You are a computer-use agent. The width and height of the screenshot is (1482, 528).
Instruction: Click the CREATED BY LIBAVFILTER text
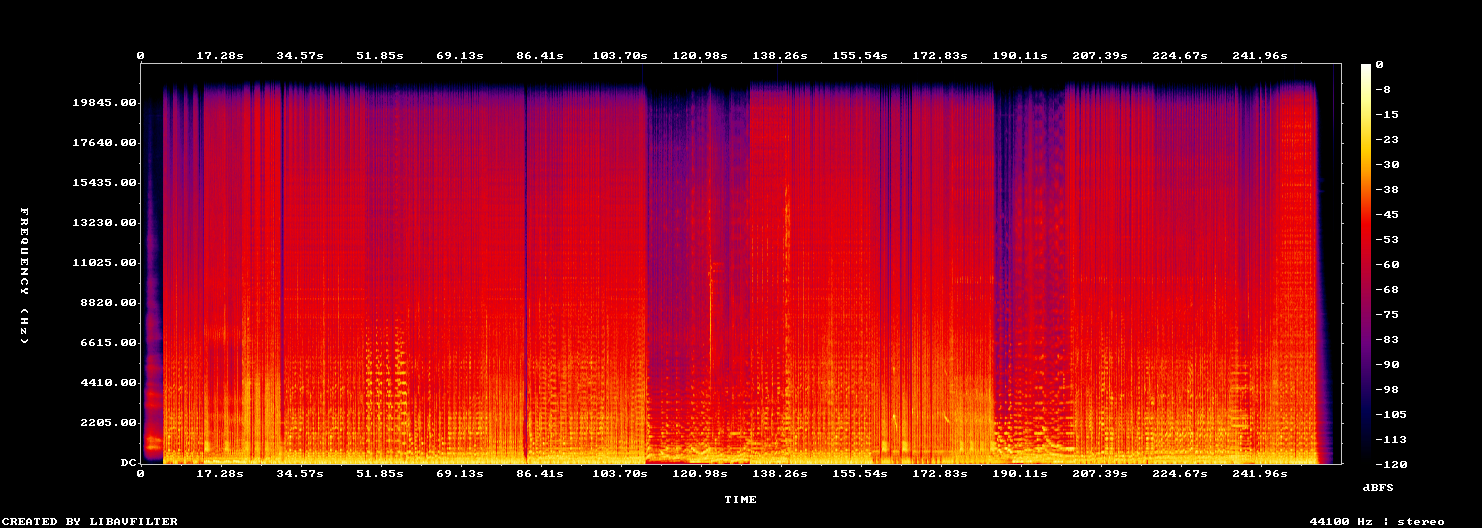click(x=89, y=521)
